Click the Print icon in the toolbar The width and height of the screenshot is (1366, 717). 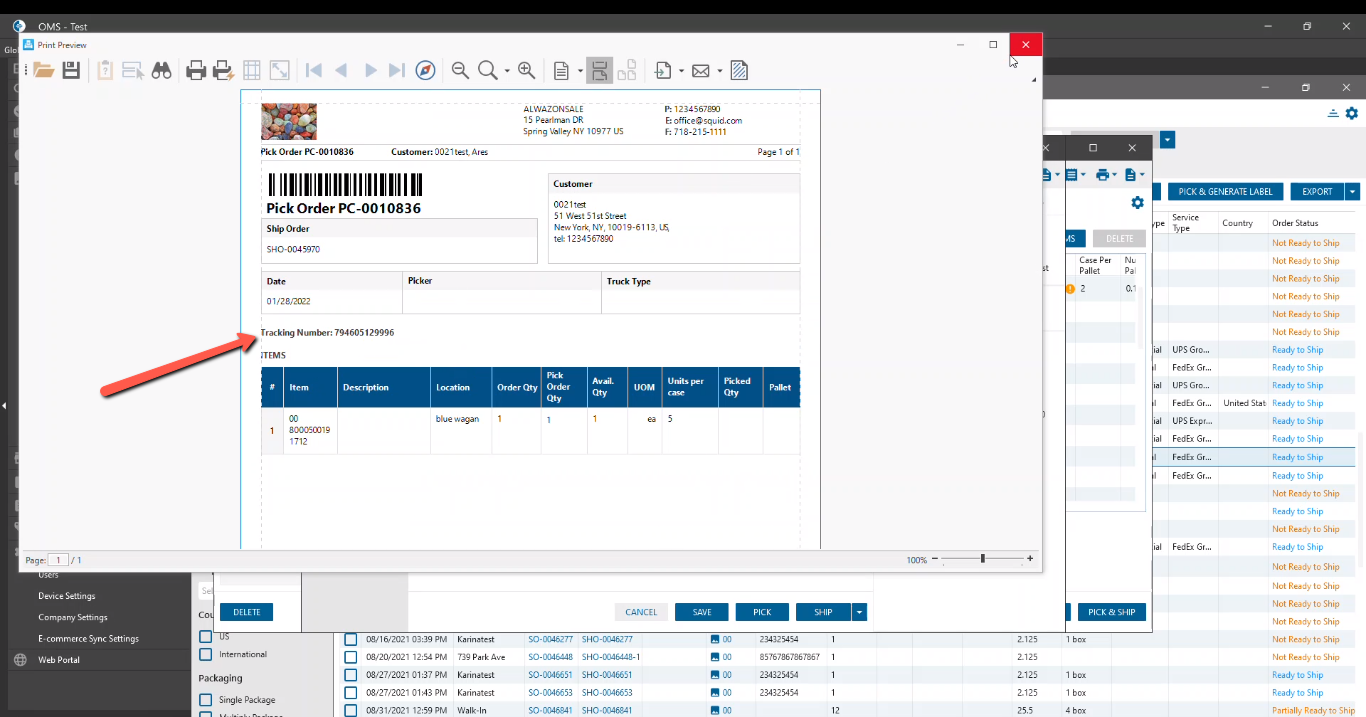click(196, 70)
